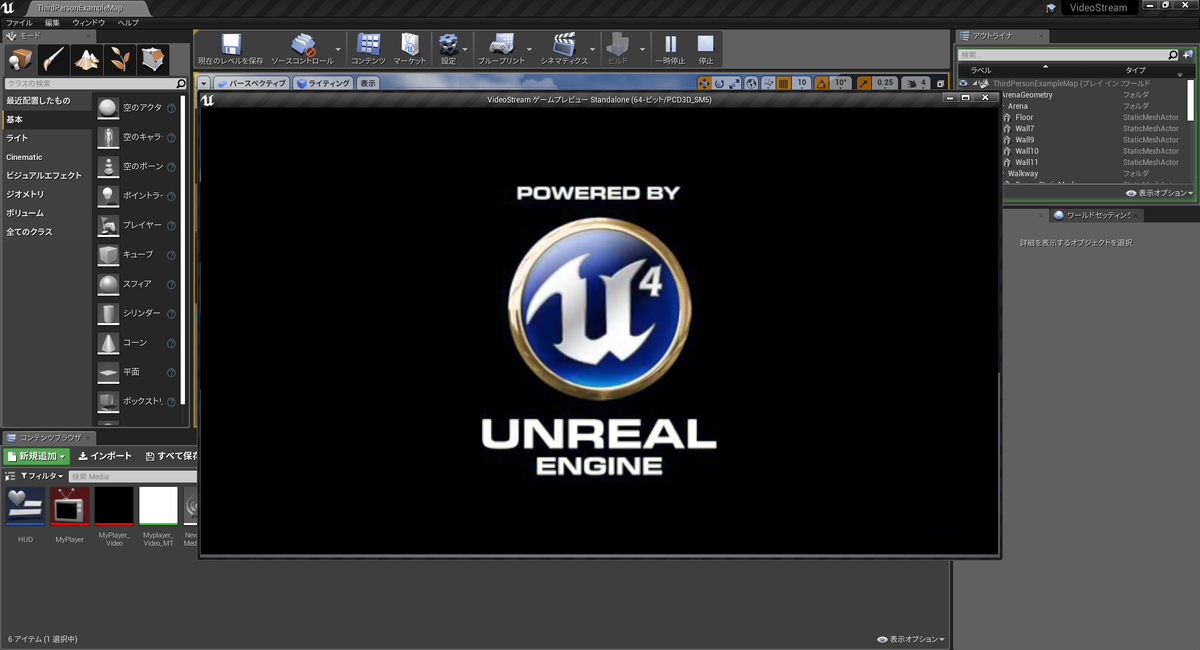Select Cinematic category in Modes panel
Viewport: 1200px width, 650px height.
(47, 157)
